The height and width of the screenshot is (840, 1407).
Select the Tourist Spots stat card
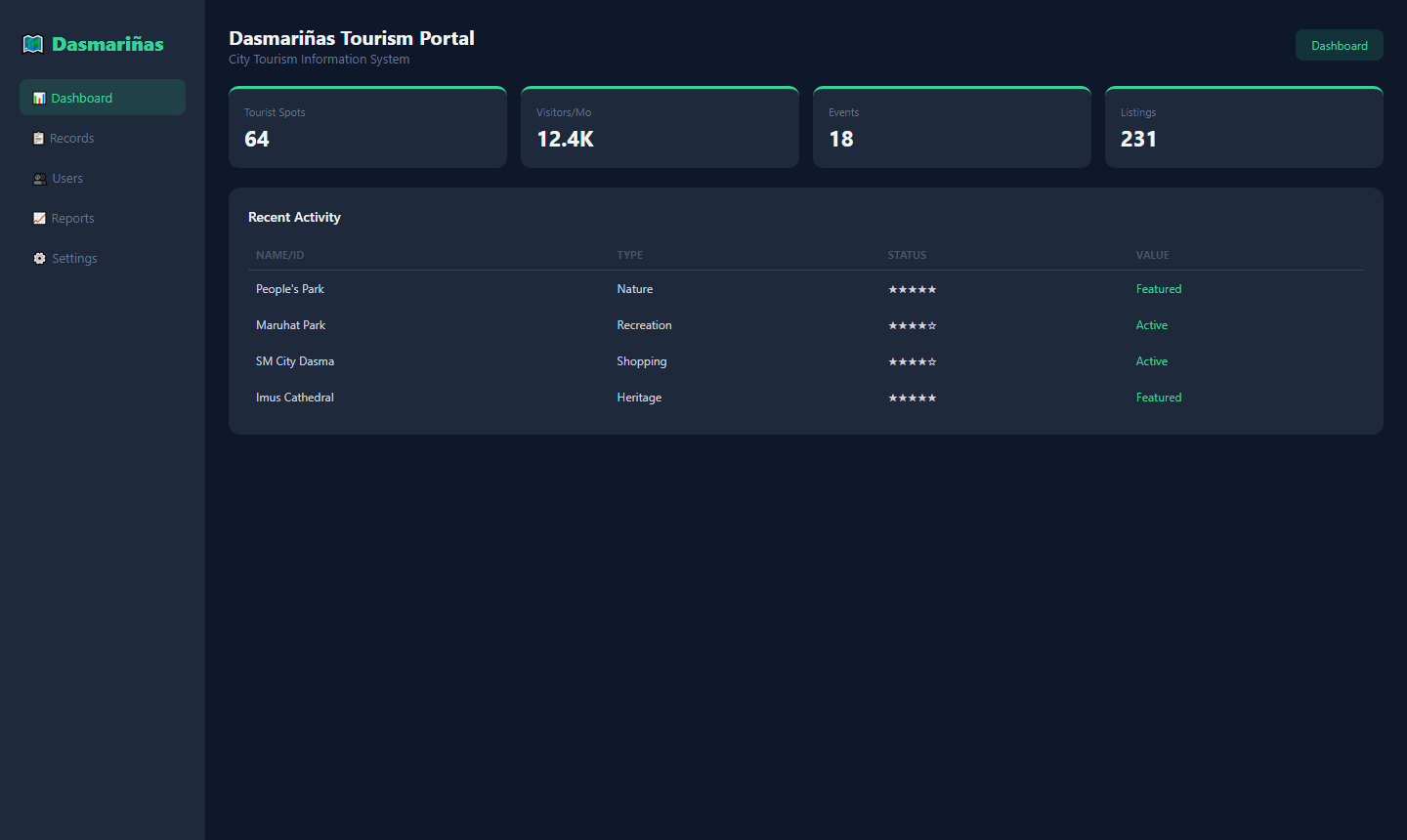[367, 127]
